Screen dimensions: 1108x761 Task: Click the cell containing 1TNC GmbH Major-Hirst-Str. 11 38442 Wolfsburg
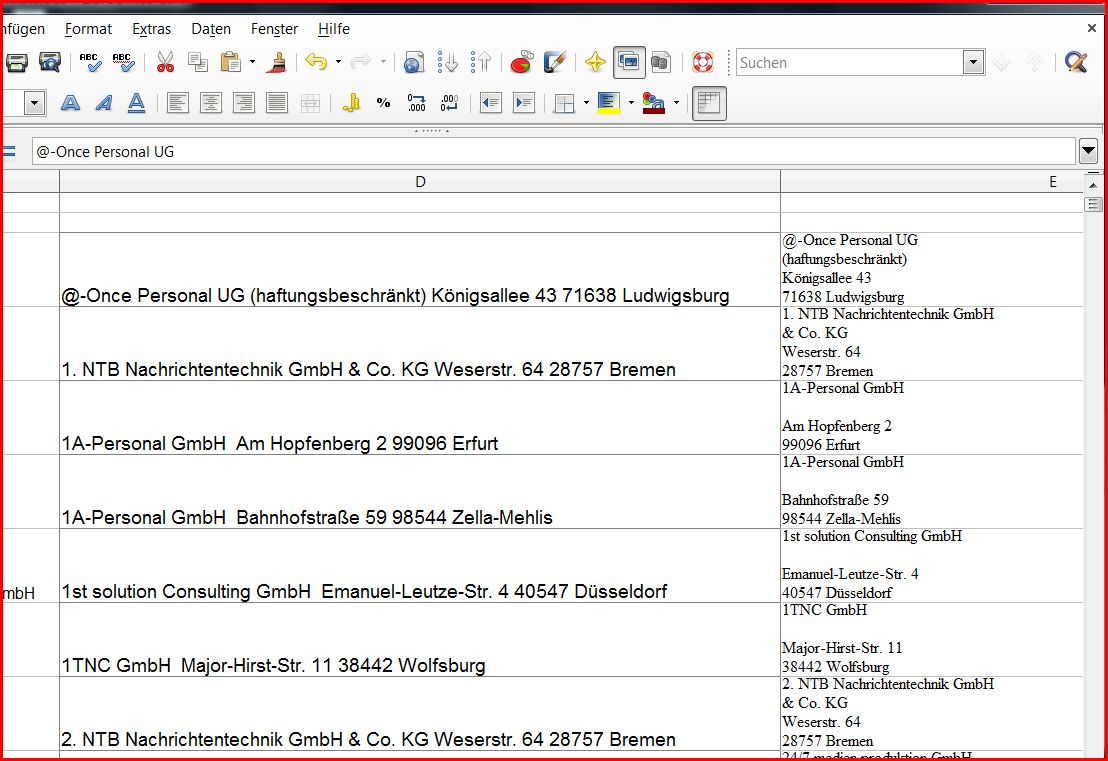click(x=420, y=639)
